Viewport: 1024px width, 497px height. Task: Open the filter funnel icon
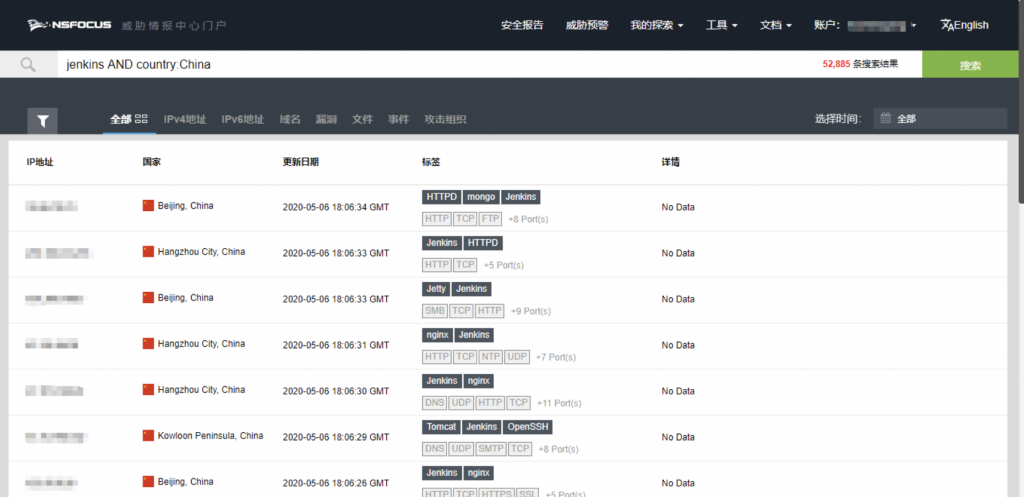point(43,120)
